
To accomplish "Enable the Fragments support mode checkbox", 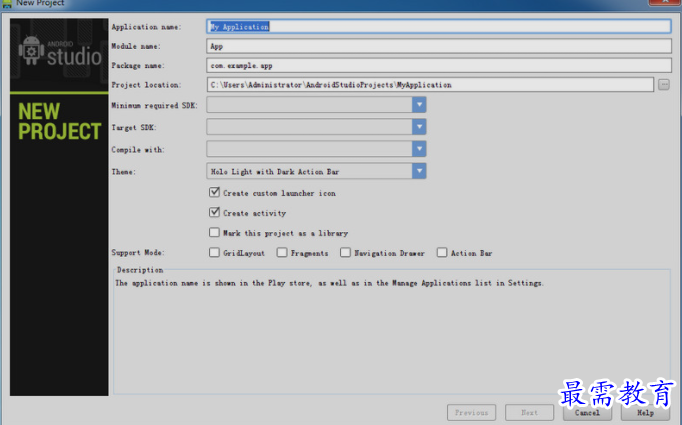I will [282, 252].
